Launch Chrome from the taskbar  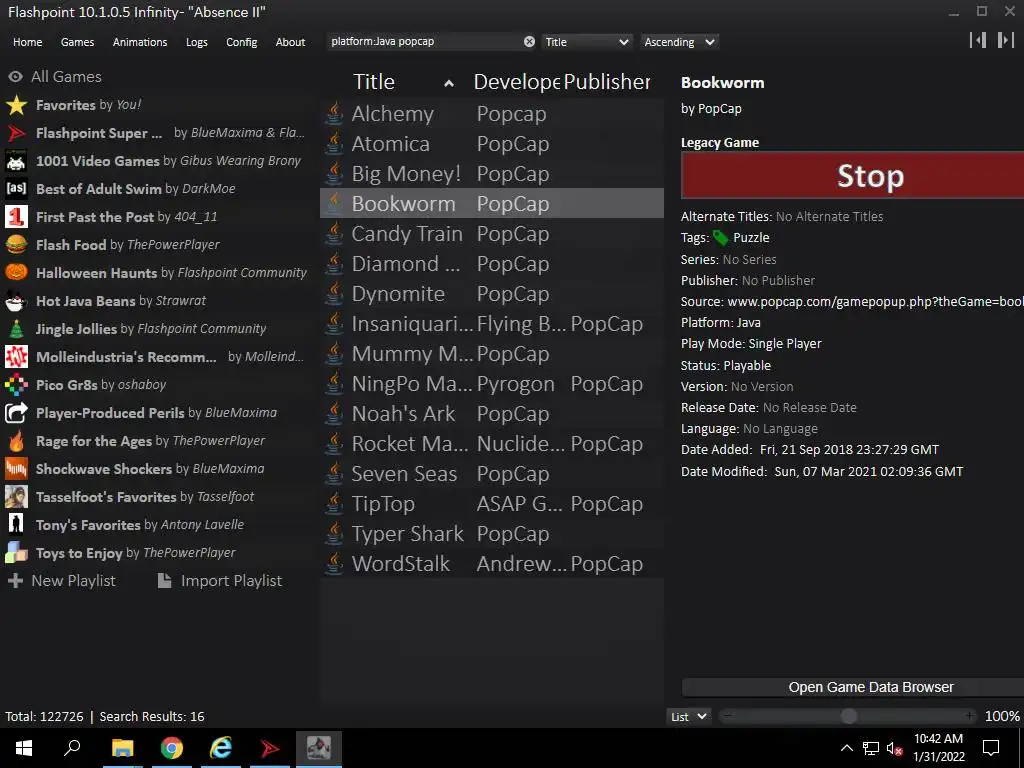point(172,748)
